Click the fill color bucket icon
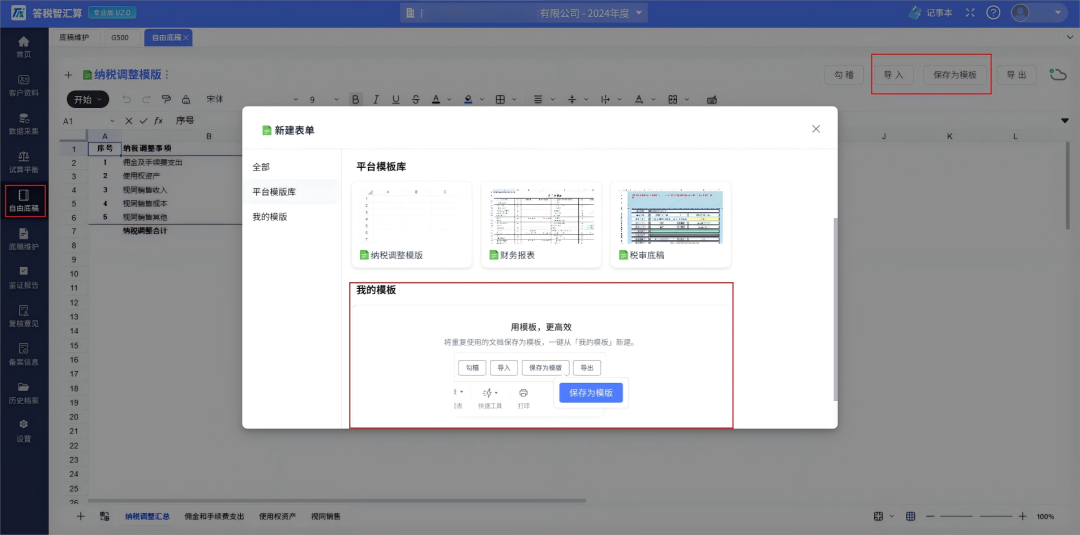 468,99
